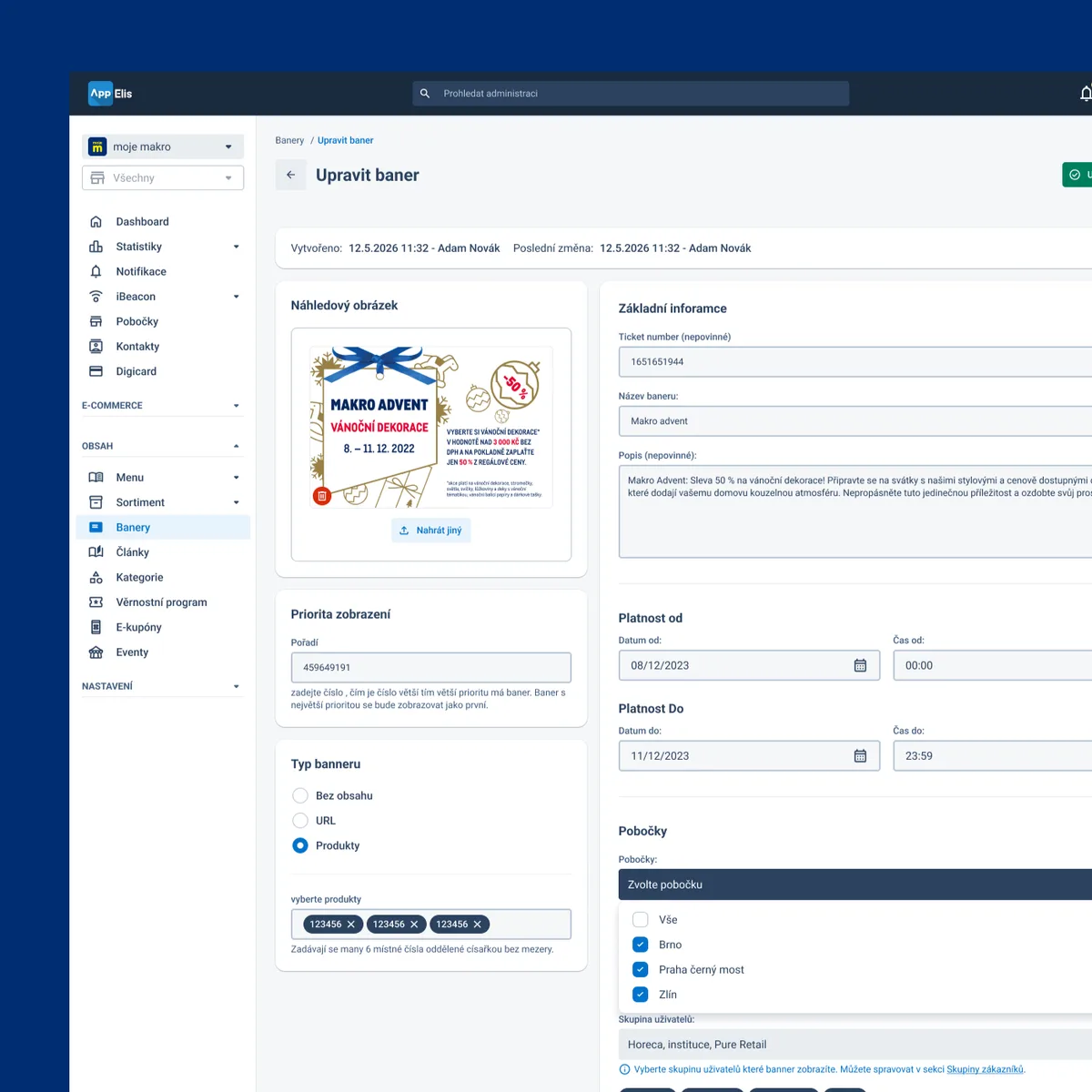Click the Název baneru input field

[855, 420]
